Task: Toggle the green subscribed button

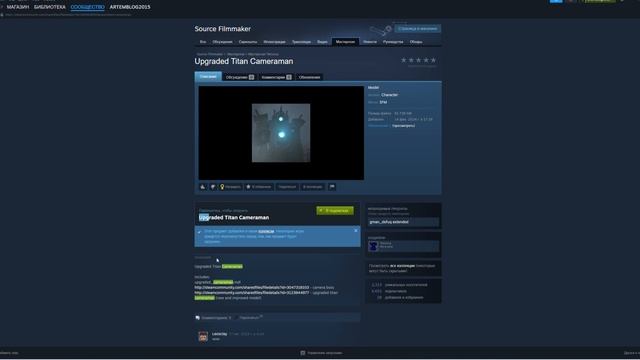Action: (x=335, y=211)
